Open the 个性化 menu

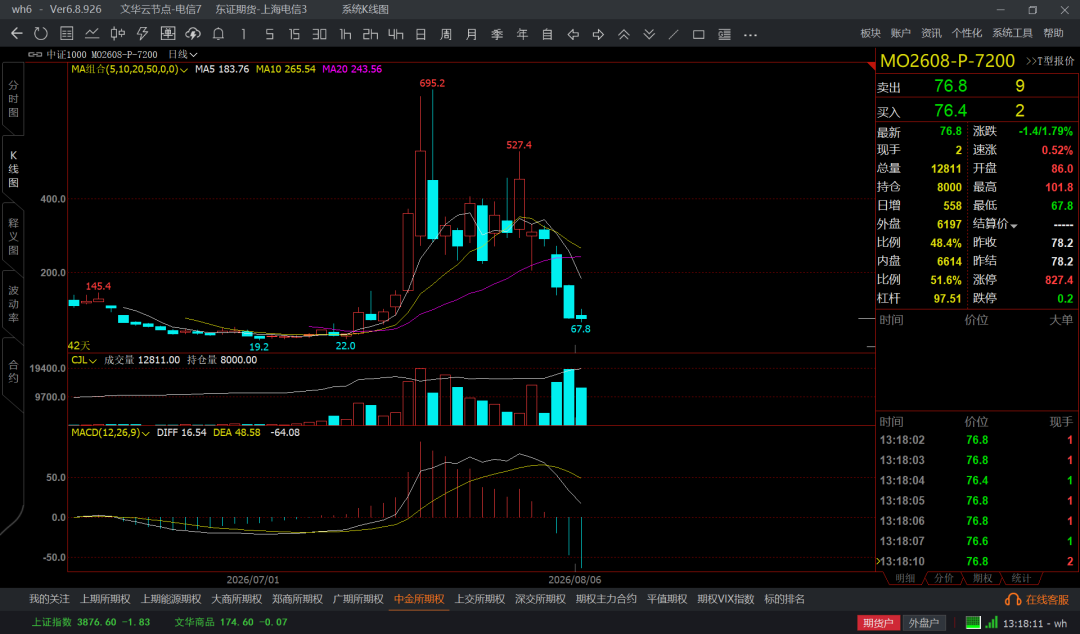click(x=967, y=33)
